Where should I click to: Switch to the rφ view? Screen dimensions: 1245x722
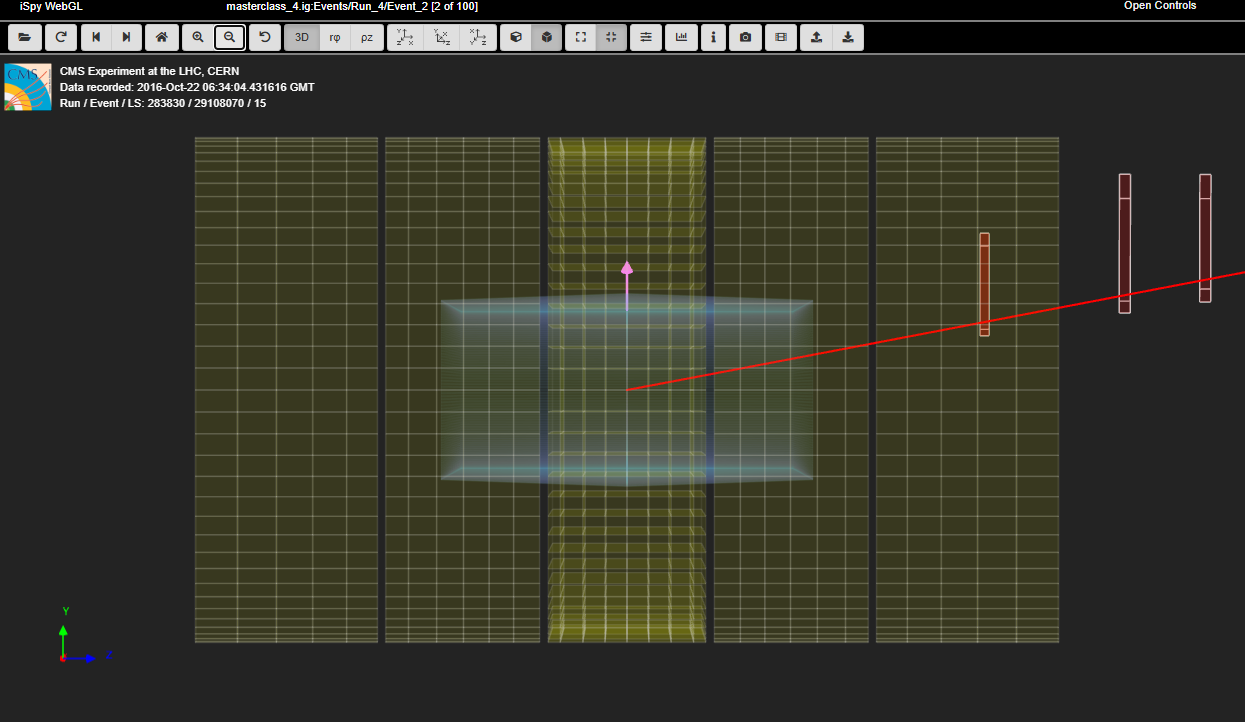pyautogui.click(x=335, y=38)
